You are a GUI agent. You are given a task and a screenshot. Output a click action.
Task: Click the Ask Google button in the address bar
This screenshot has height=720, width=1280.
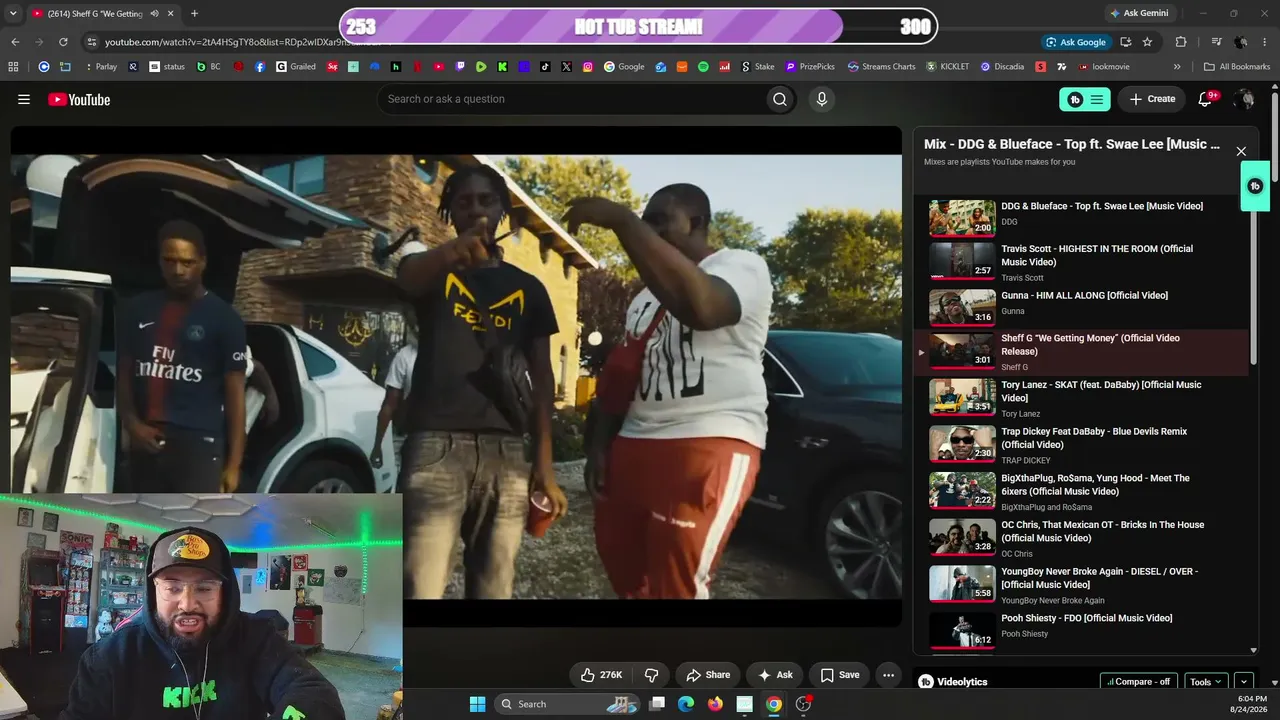(1076, 42)
